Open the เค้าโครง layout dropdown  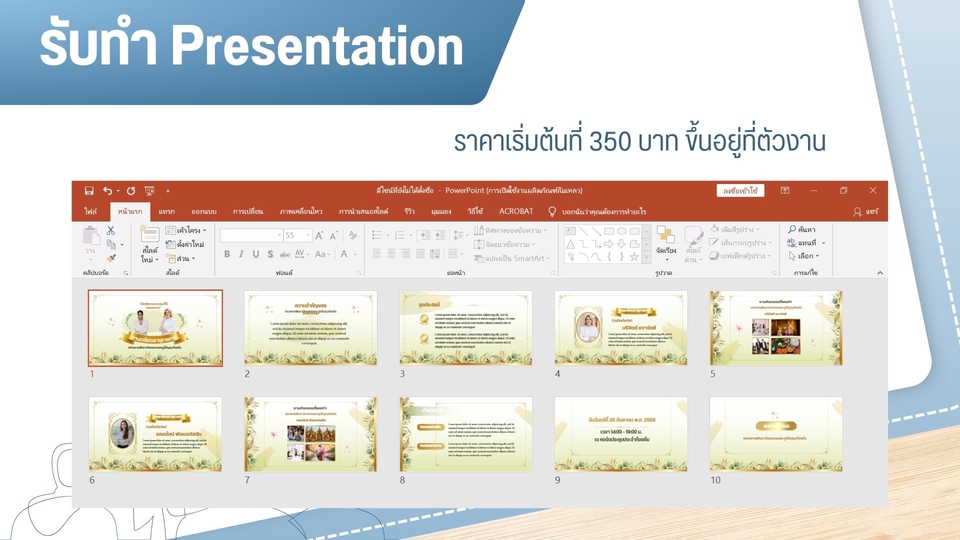[x=186, y=231]
